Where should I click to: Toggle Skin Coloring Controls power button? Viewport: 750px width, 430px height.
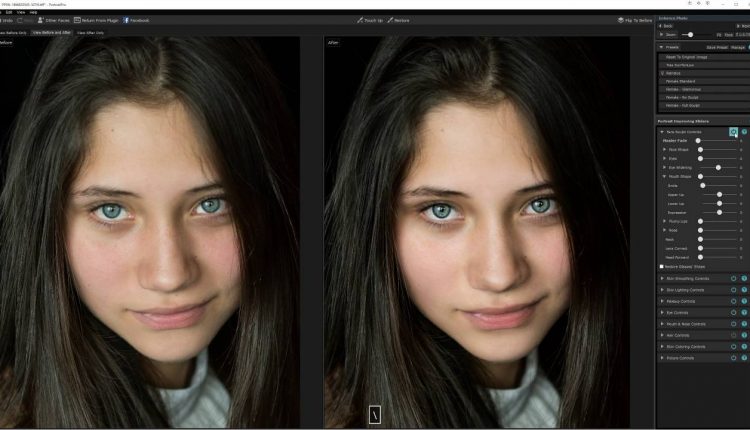[733, 346]
